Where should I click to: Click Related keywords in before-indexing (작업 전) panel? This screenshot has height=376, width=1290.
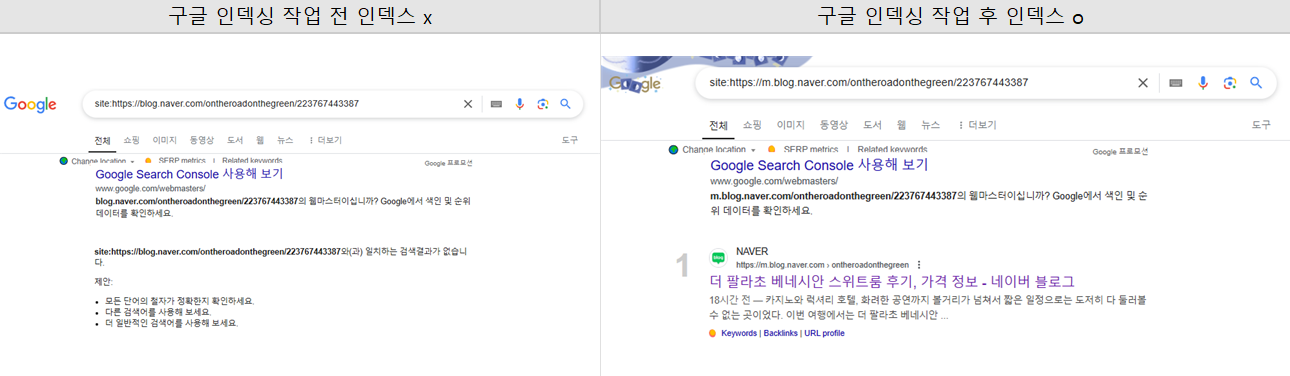[x=252, y=160]
